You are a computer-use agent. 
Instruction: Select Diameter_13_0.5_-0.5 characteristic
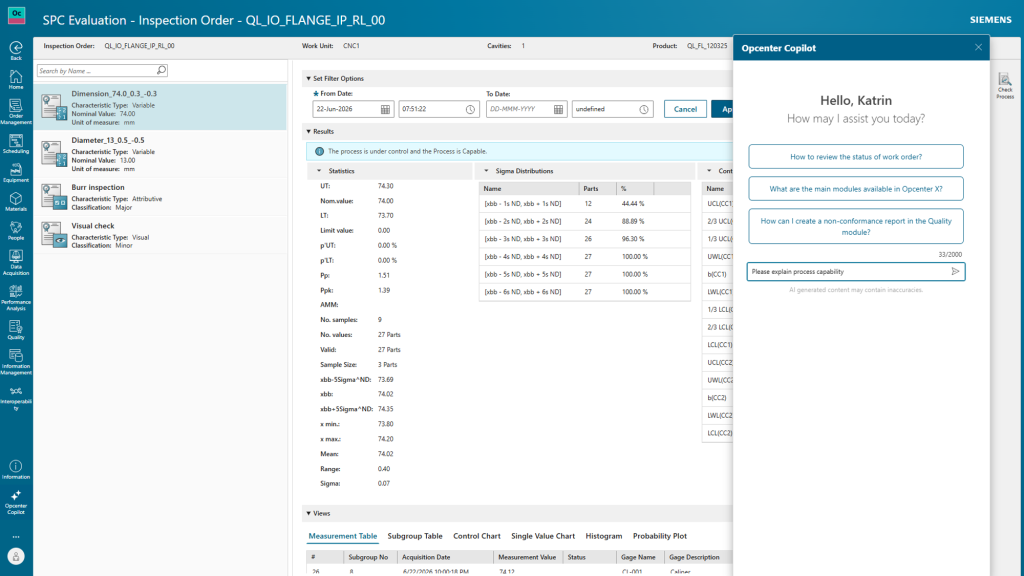click(161, 153)
